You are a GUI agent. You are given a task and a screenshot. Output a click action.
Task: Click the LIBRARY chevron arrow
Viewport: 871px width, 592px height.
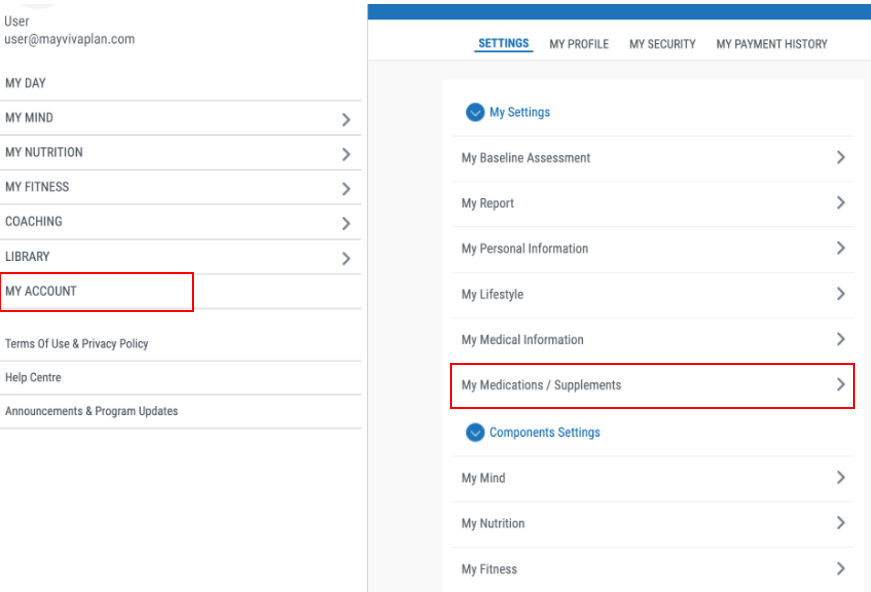tap(346, 258)
